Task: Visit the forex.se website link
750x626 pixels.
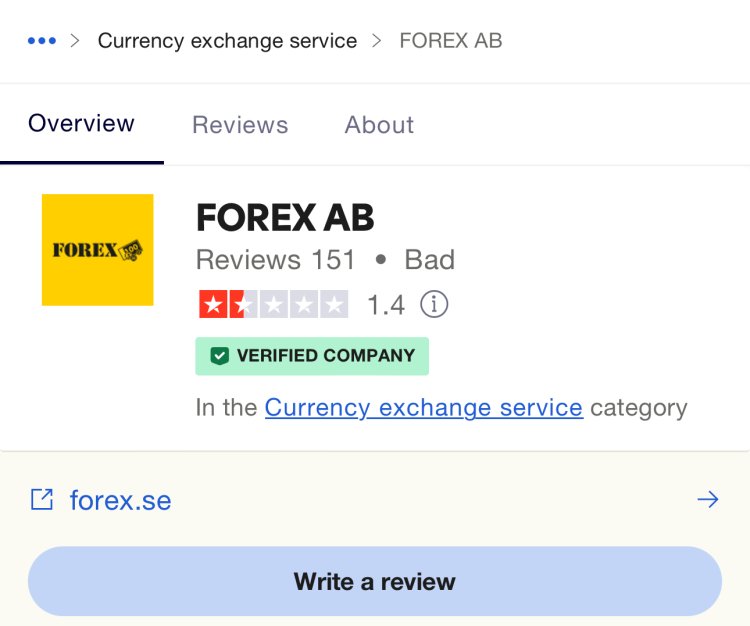Action: [120, 500]
